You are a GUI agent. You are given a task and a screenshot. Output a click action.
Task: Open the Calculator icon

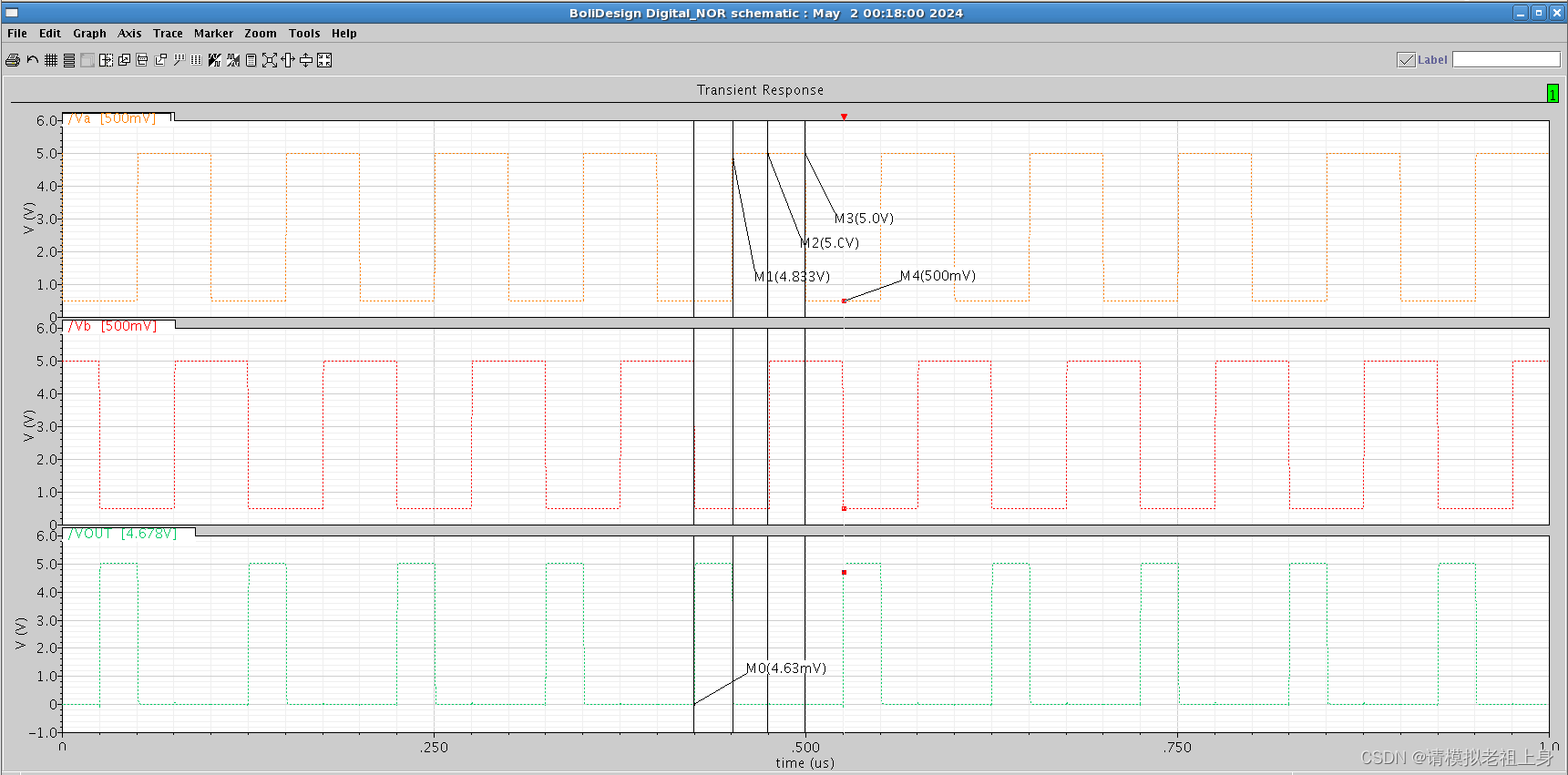click(x=251, y=60)
